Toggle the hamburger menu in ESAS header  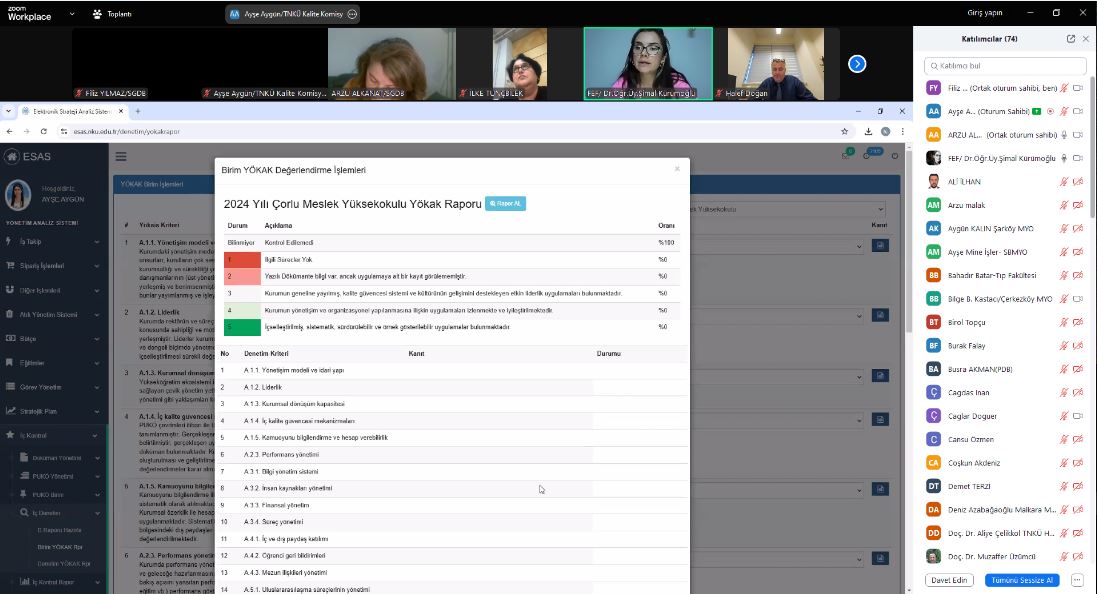point(121,157)
